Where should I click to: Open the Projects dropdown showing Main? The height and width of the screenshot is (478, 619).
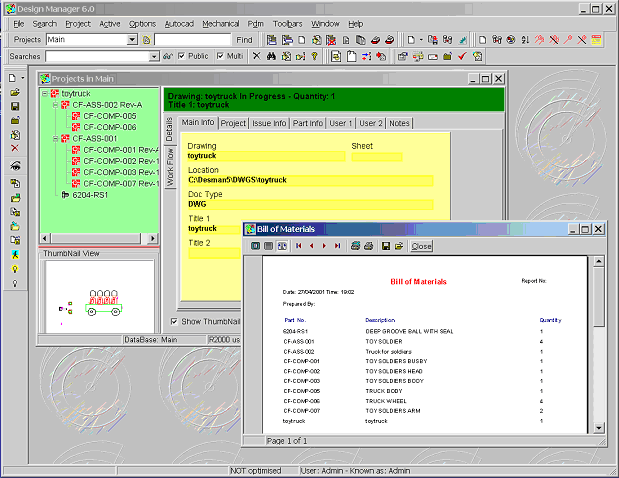pos(132,39)
